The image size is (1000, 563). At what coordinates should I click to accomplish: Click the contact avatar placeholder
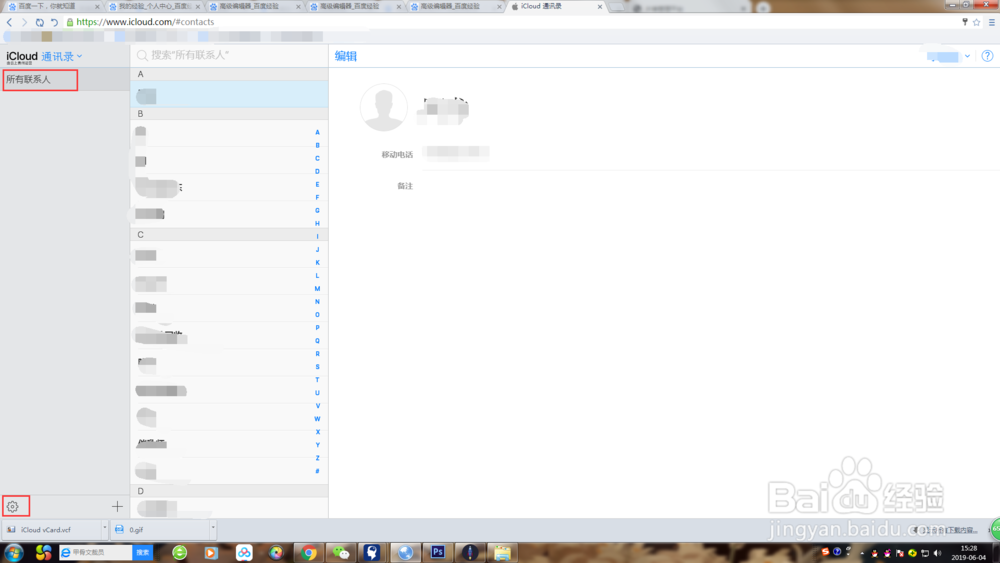click(x=384, y=107)
